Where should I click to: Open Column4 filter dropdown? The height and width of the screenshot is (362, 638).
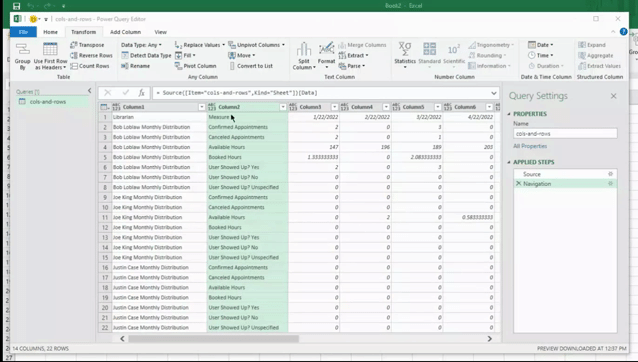click(x=386, y=107)
